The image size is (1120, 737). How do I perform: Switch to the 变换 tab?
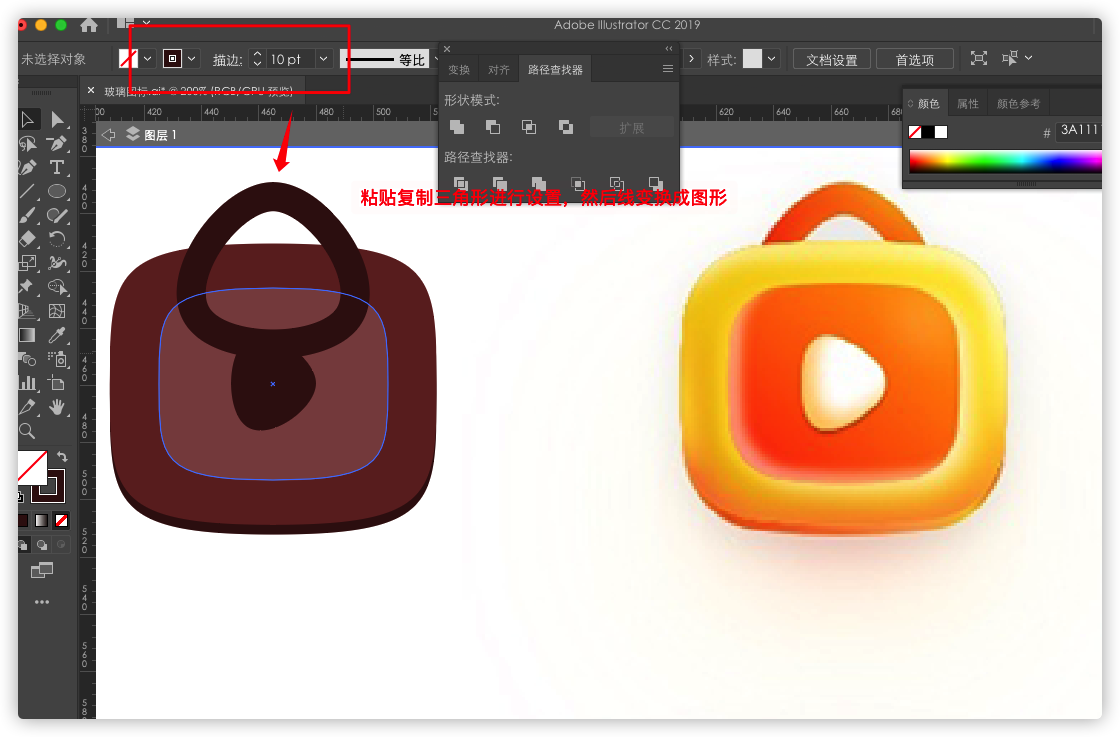coord(459,69)
